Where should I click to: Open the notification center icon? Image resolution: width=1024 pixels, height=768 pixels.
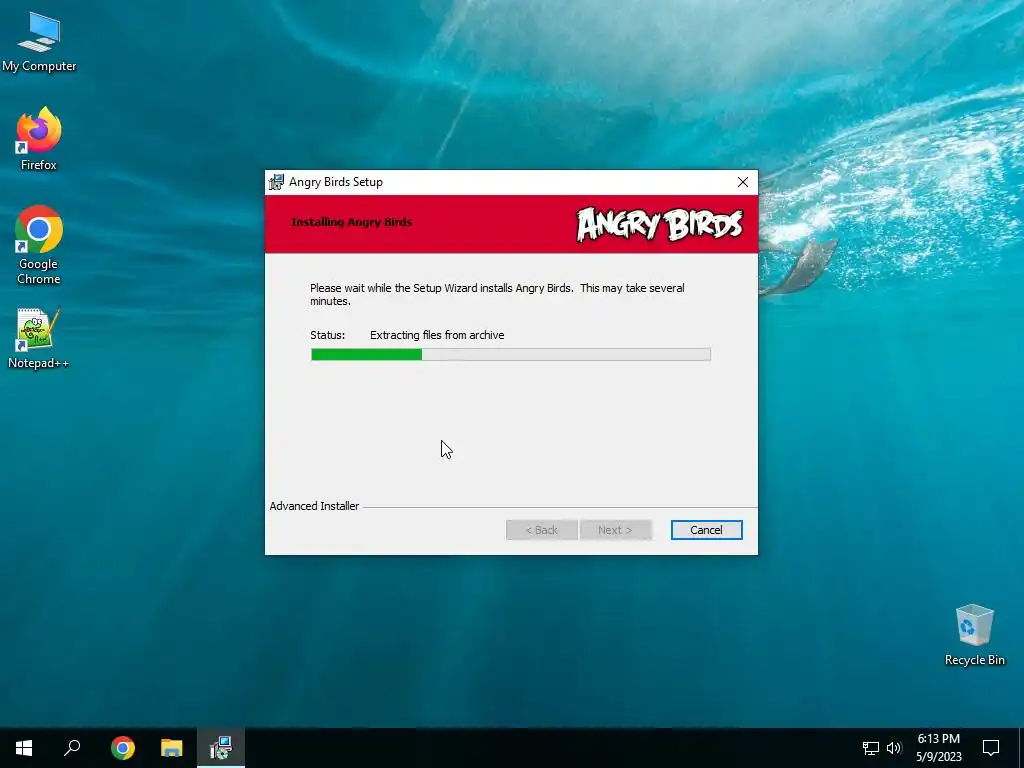point(991,748)
